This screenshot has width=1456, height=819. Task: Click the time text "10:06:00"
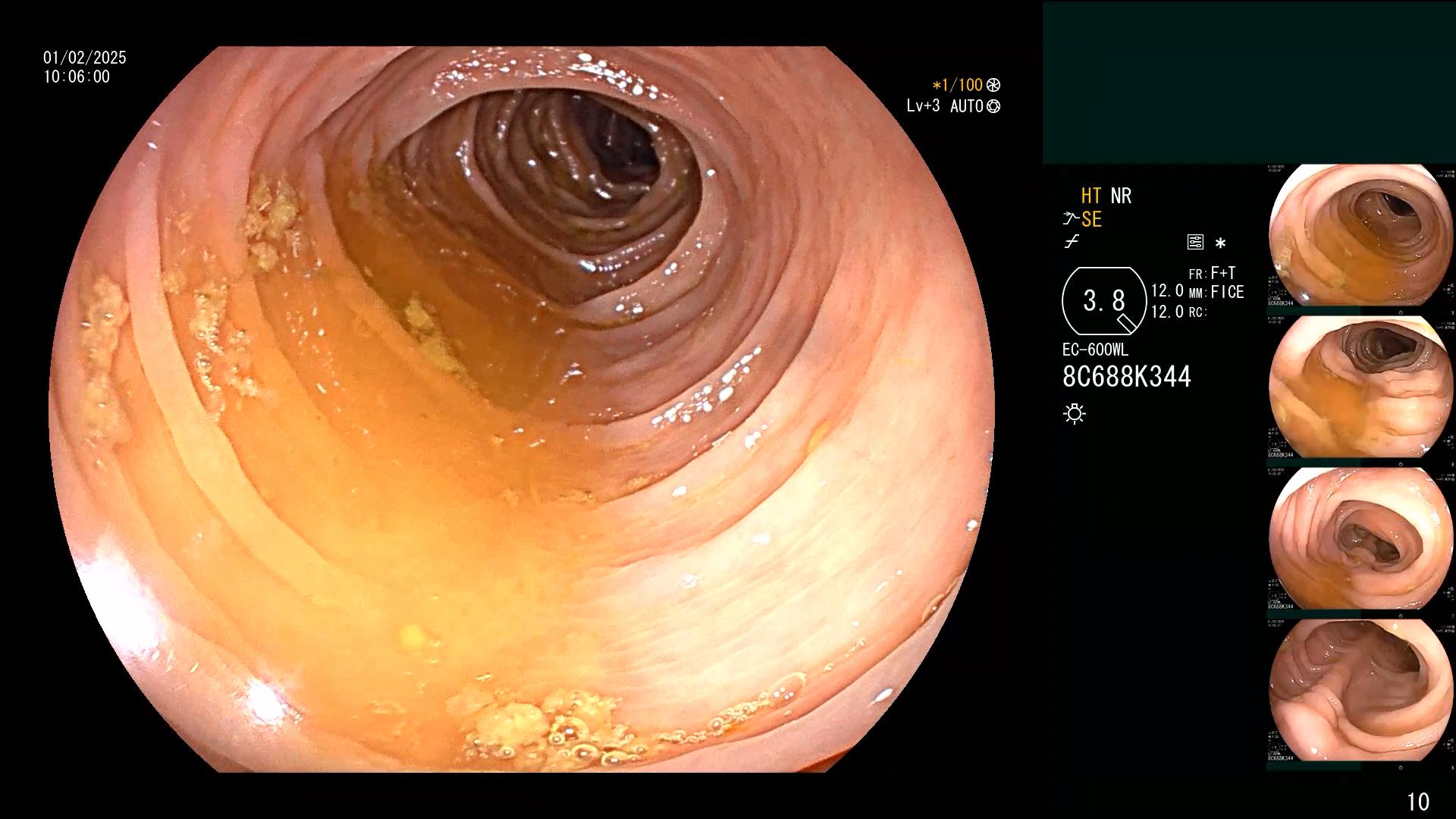(x=77, y=77)
